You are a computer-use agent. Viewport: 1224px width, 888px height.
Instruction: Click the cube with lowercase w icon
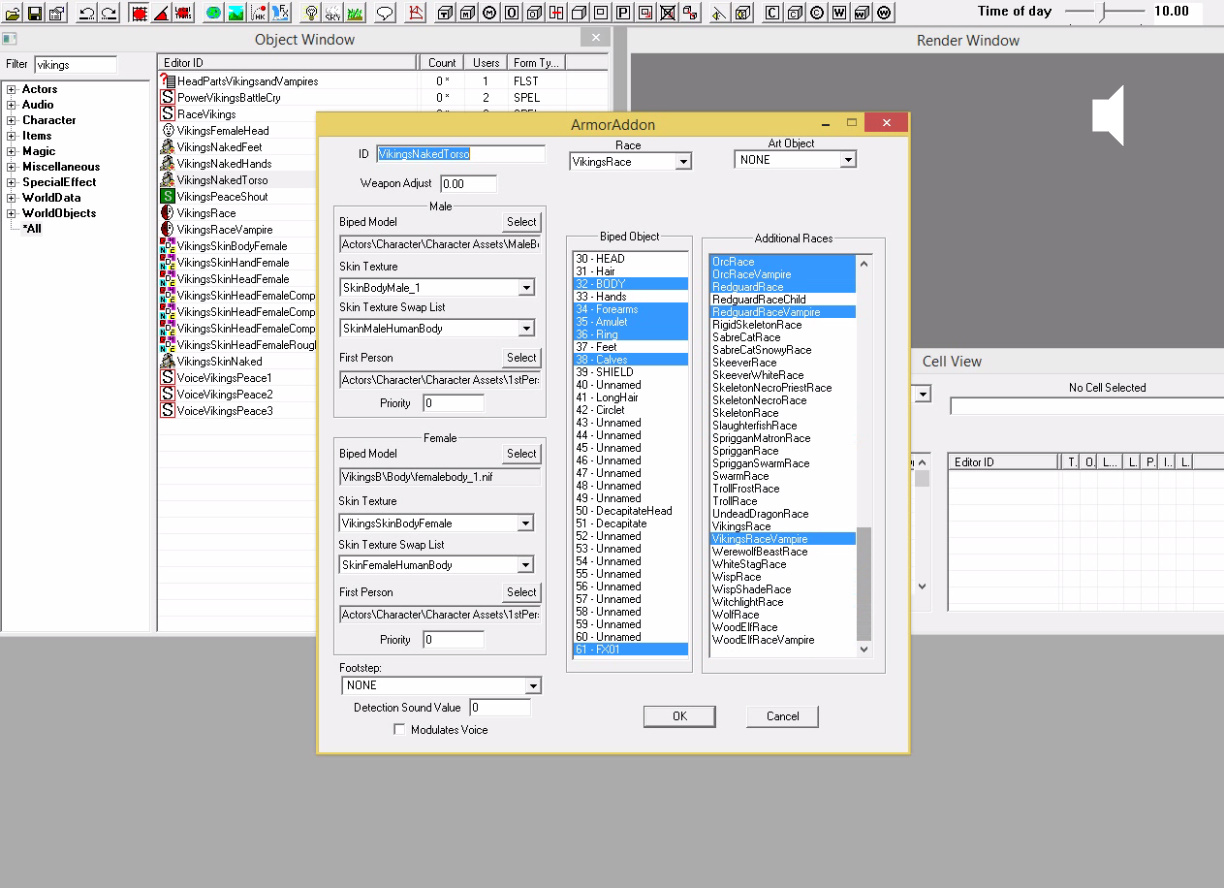coord(861,13)
